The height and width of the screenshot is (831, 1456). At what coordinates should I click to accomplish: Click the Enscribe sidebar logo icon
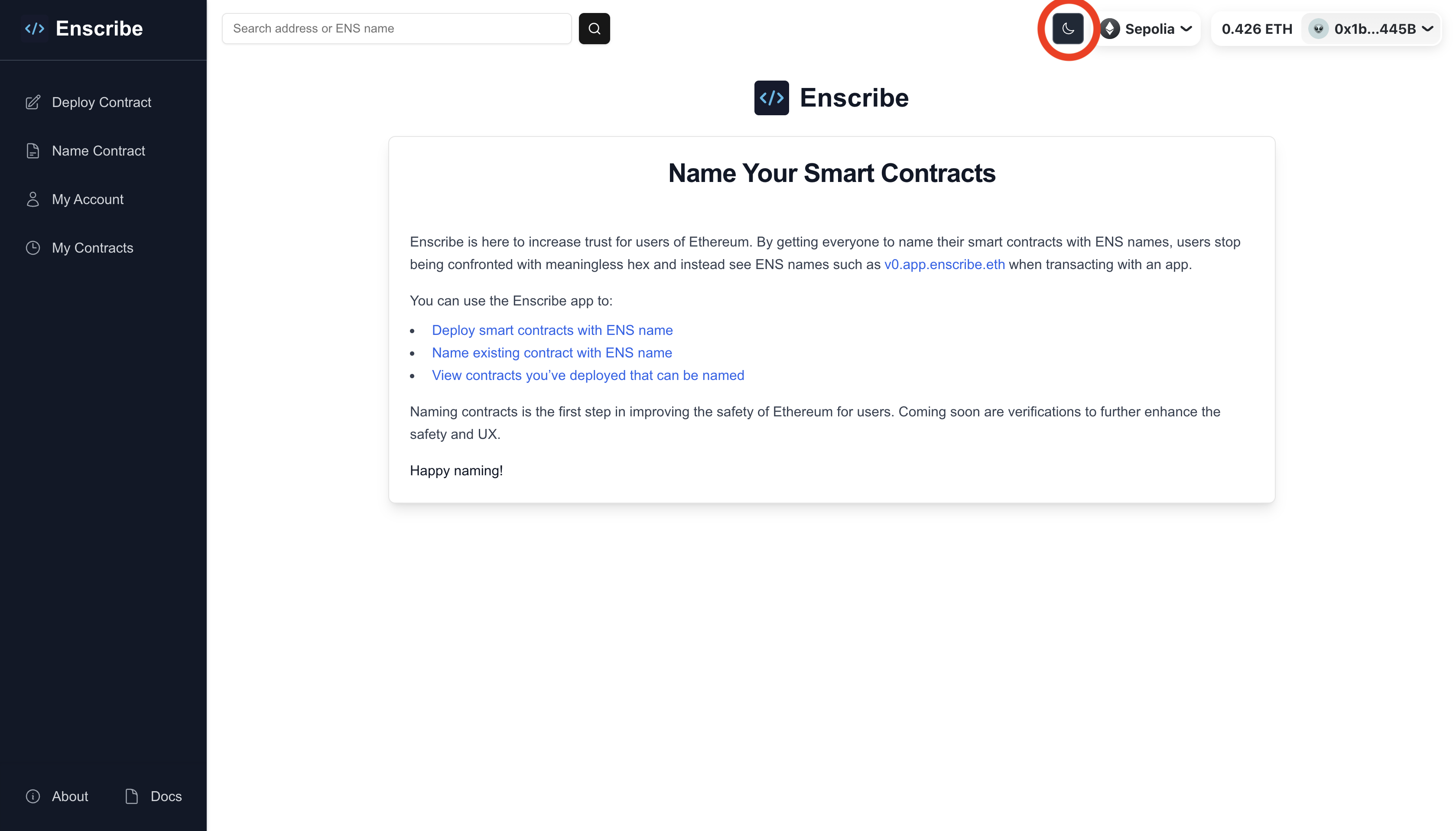(x=35, y=29)
